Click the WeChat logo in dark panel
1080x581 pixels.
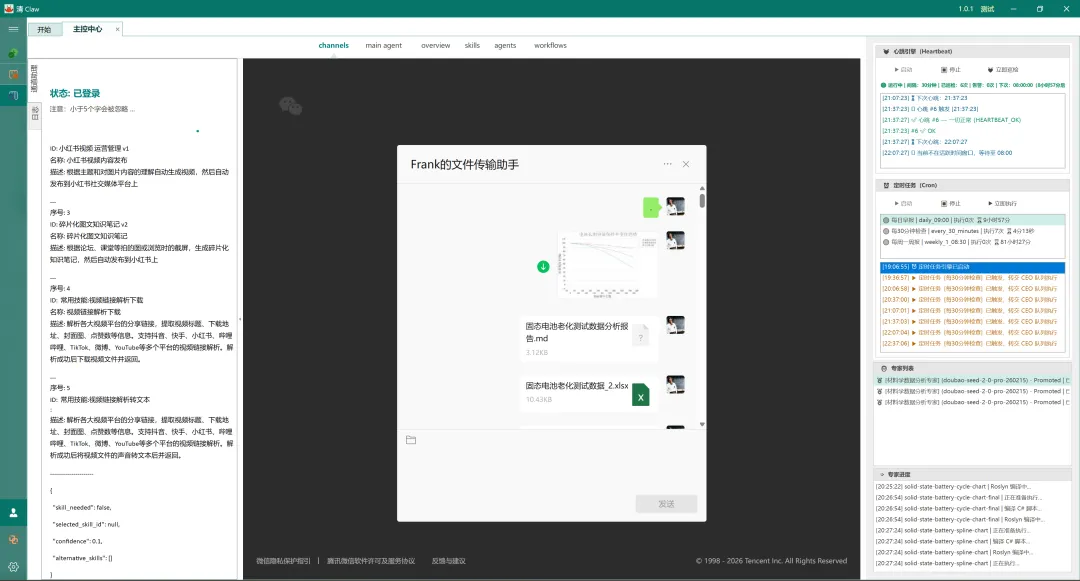[x=291, y=106]
